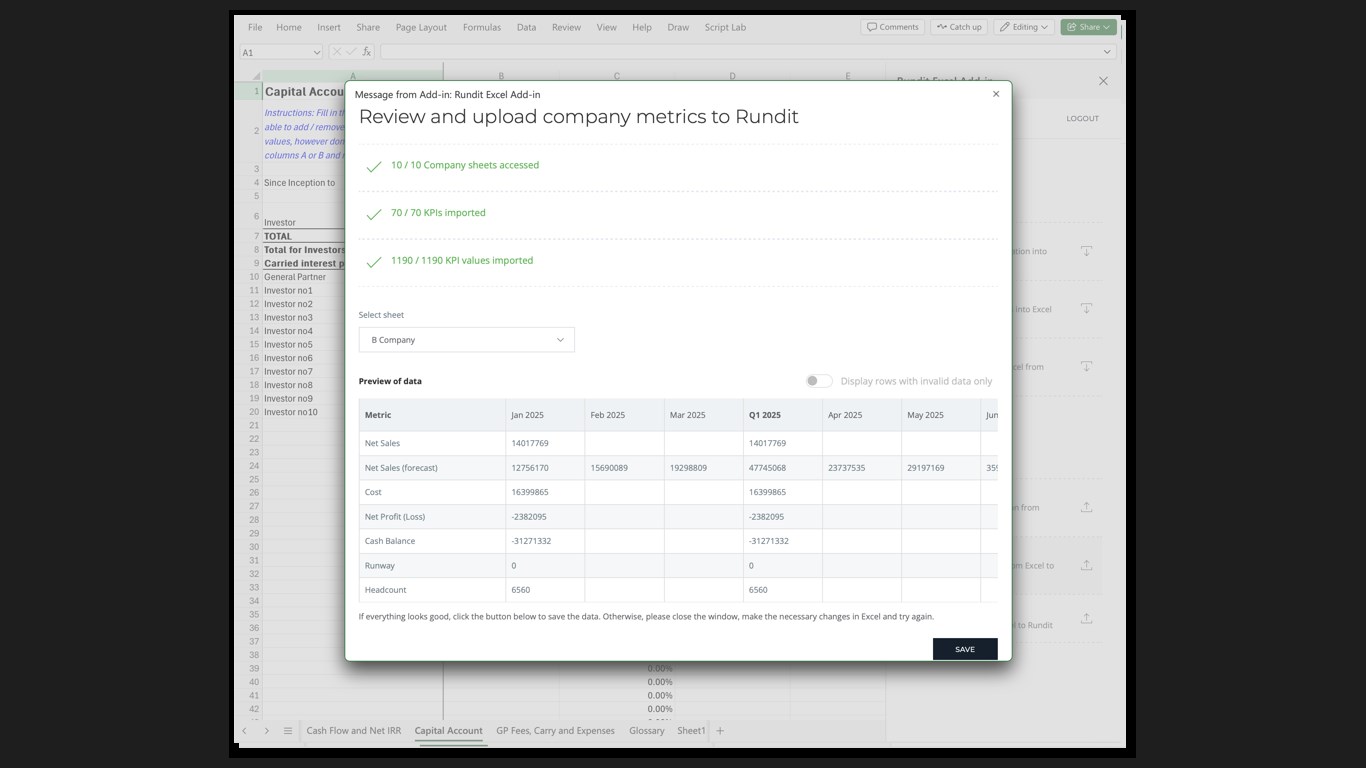Screen dimensions: 1366x768
Task: Click the SAVE button
Action: point(965,649)
